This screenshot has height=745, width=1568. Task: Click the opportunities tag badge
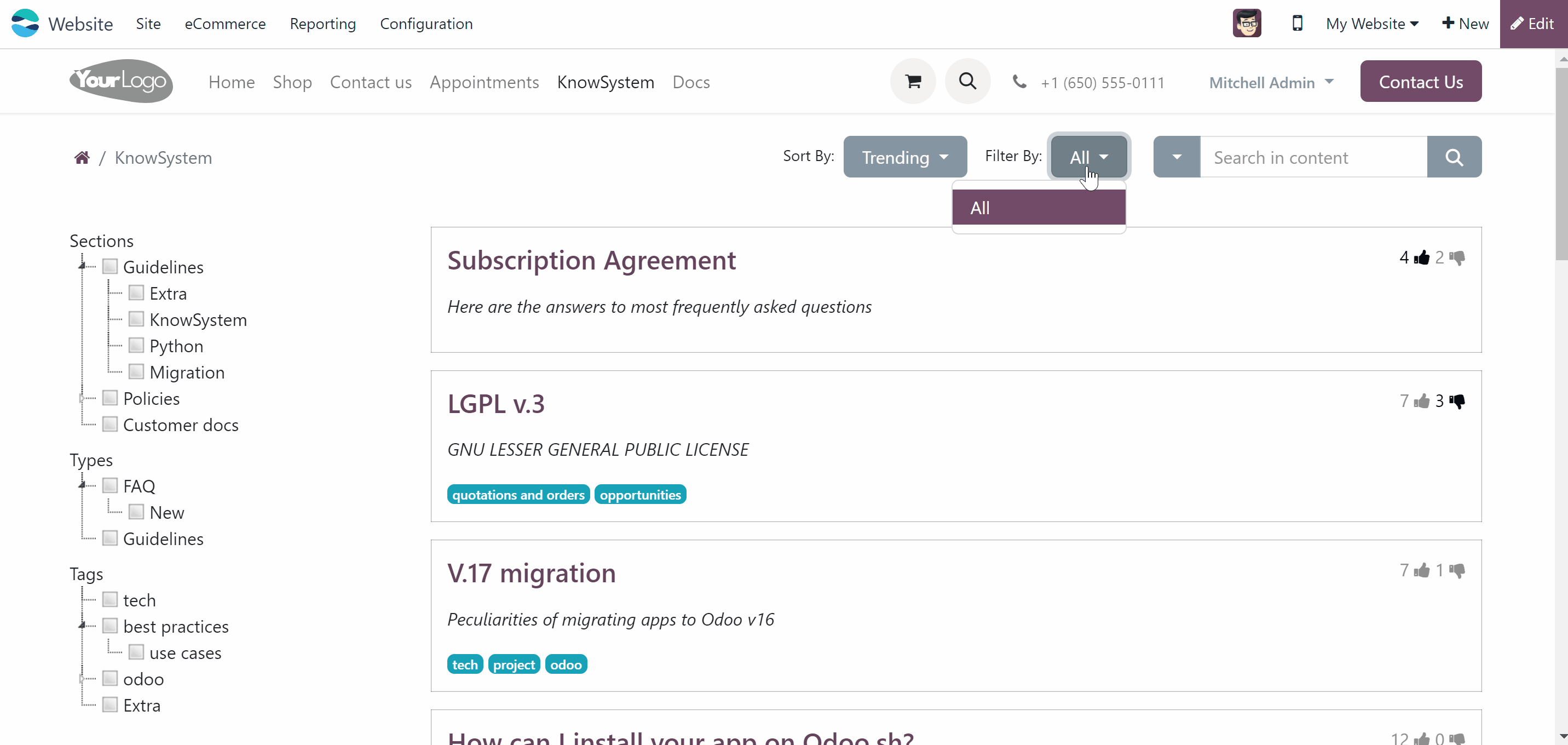pyautogui.click(x=641, y=495)
